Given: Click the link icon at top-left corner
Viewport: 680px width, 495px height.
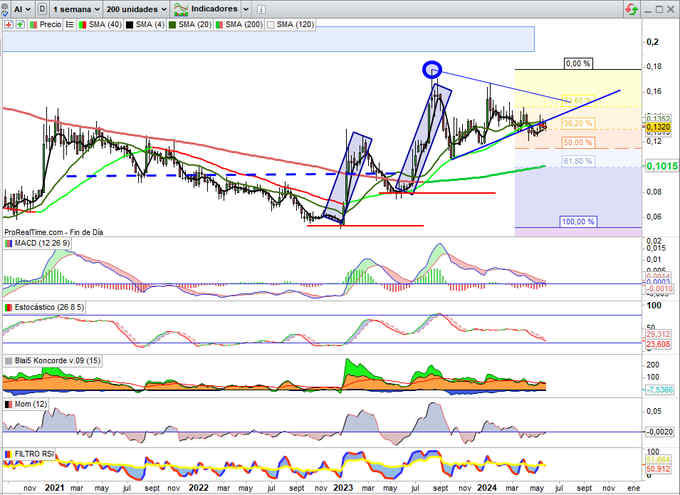Looking at the screenshot, I should tap(4, 9).
